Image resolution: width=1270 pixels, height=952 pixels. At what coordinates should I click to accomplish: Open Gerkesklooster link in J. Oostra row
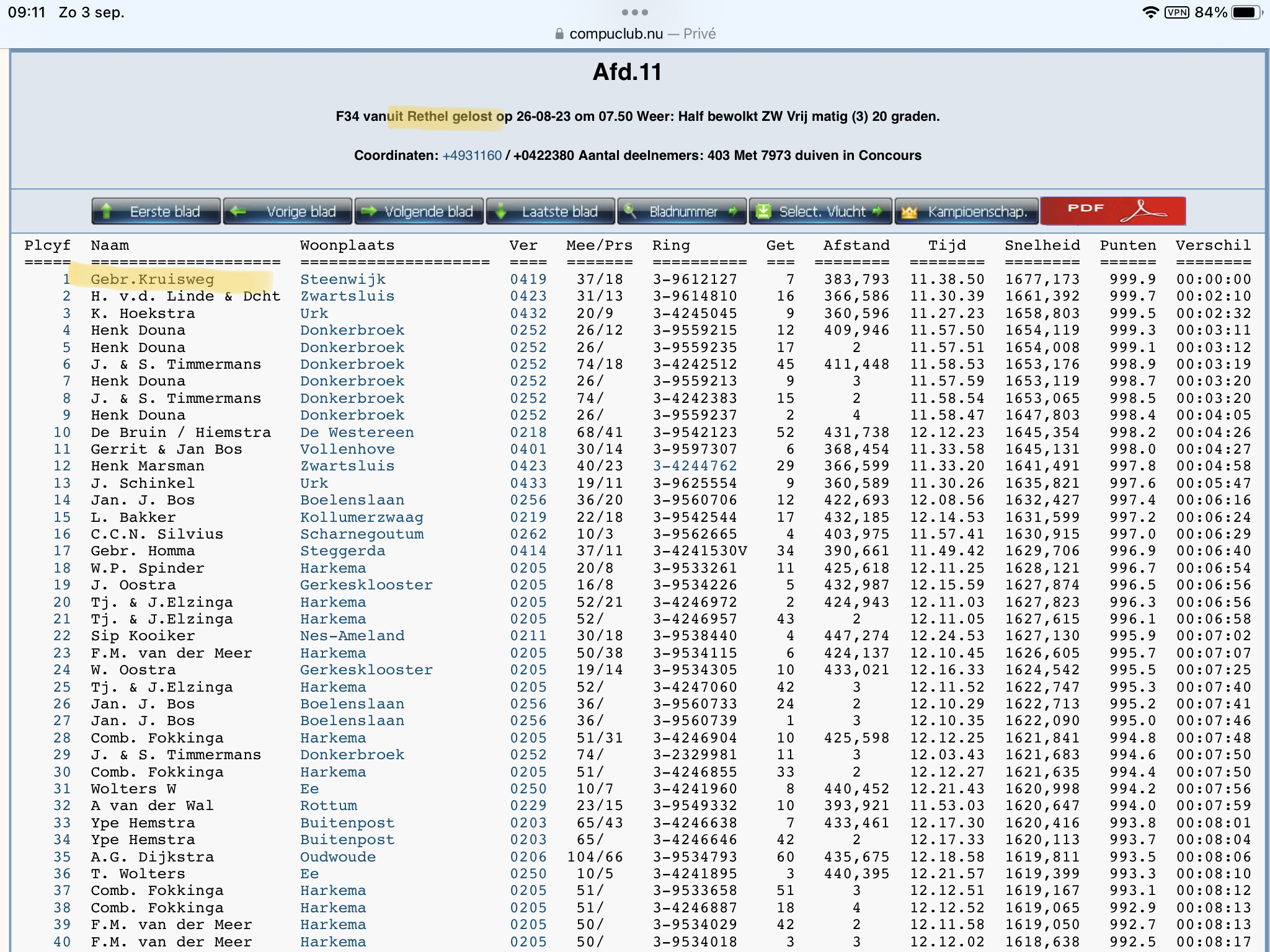(366, 585)
